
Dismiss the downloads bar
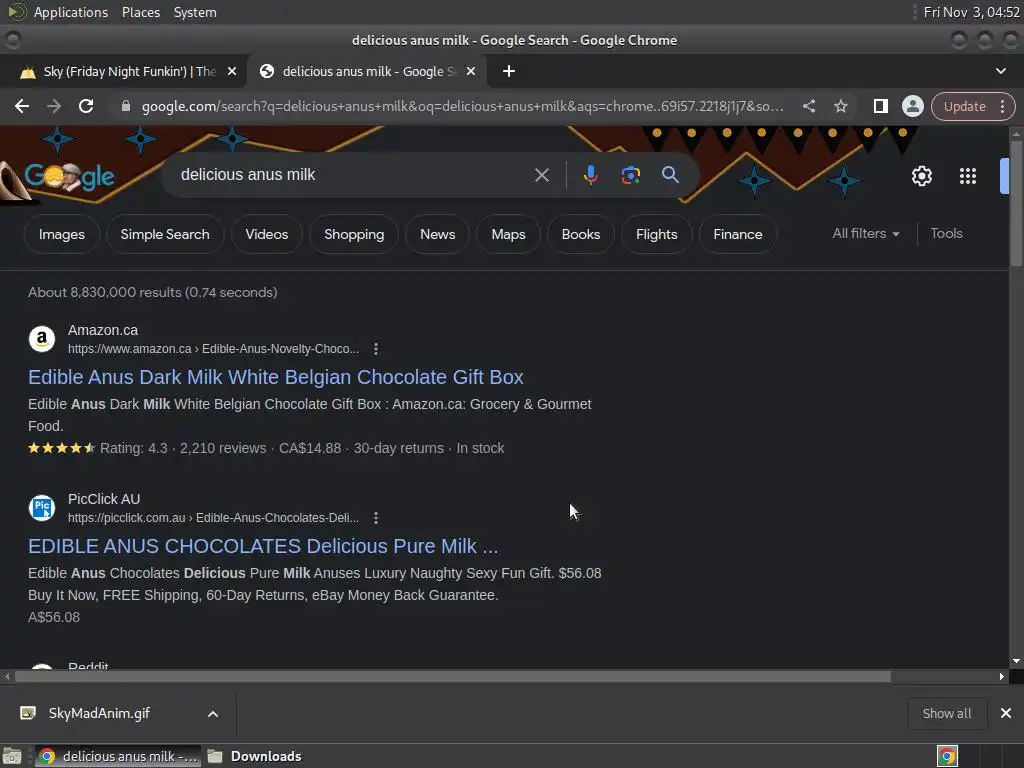coord(1006,713)
